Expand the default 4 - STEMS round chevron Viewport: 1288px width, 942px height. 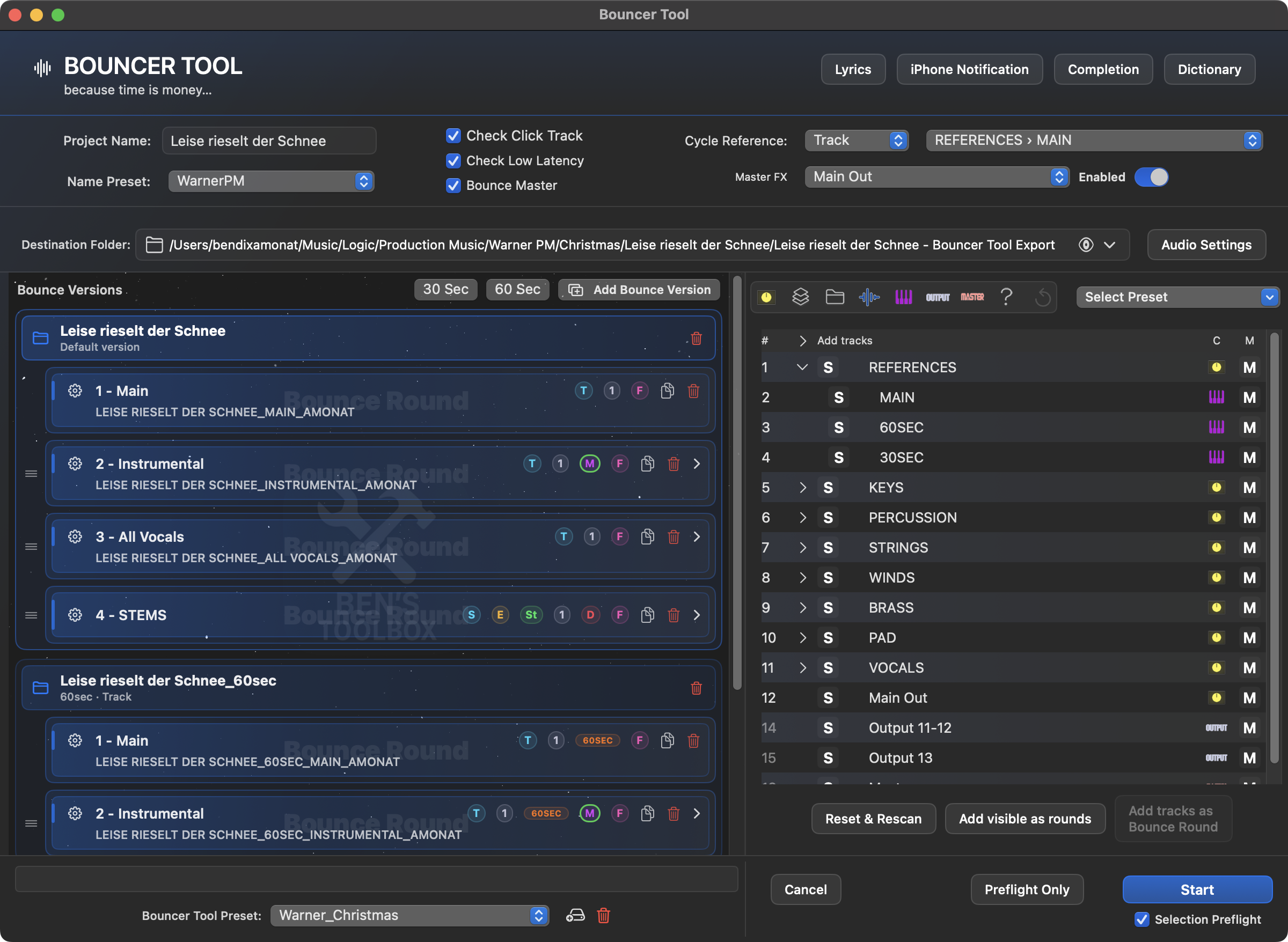coord(697,615)
